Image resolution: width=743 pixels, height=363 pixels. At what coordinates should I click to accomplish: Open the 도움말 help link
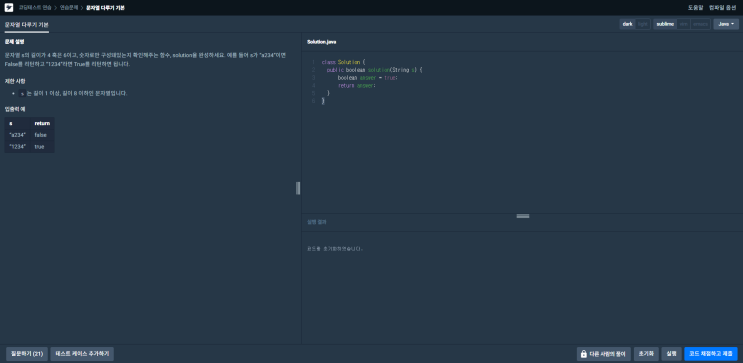pyautogui.click(x=696, y=8)
